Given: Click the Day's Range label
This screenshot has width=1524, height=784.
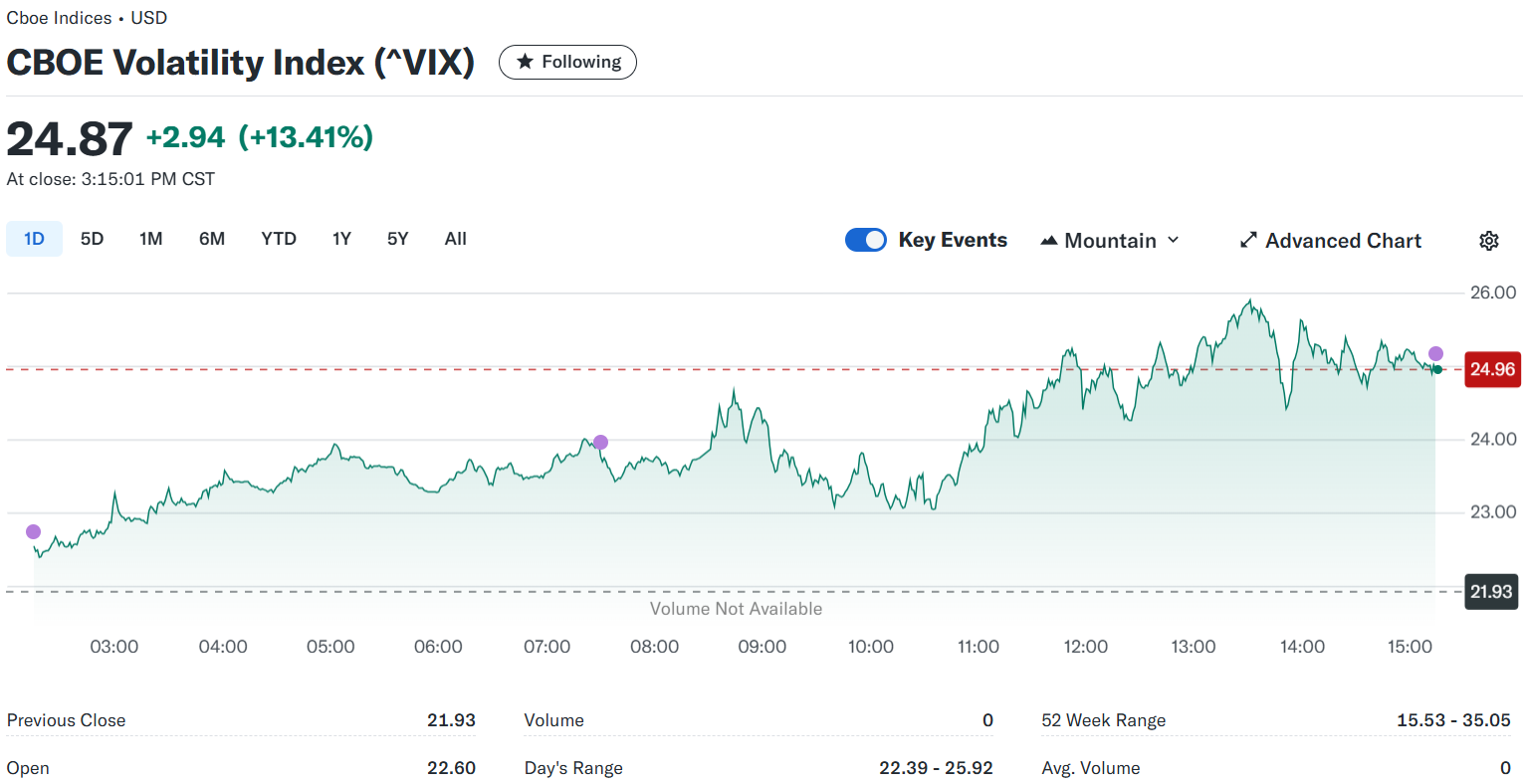Looking at the screenshot, I should pyautogui.click(x=573, y=768).
